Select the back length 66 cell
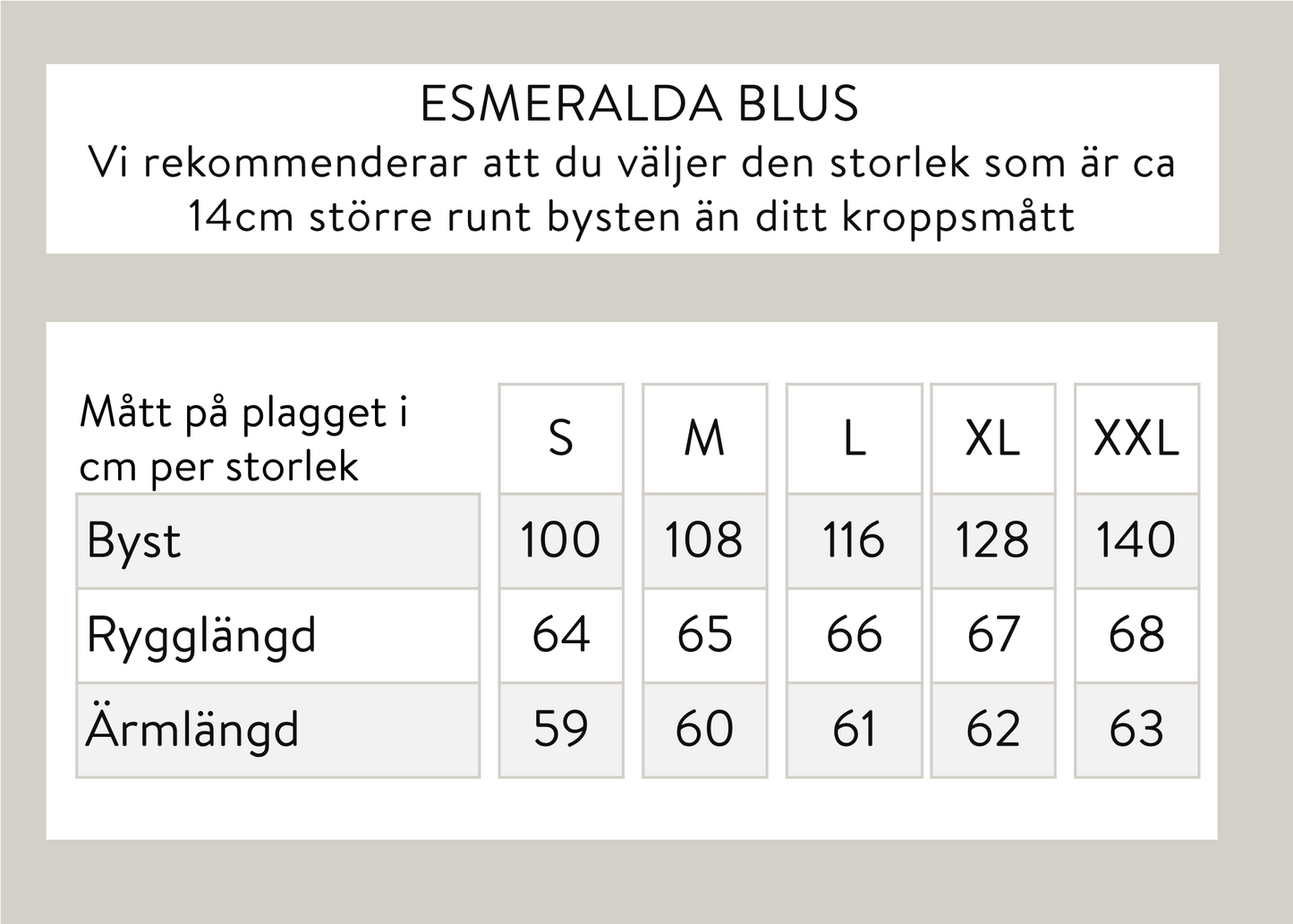Screen dimensions: 1293x924 (x=854, y=635)
